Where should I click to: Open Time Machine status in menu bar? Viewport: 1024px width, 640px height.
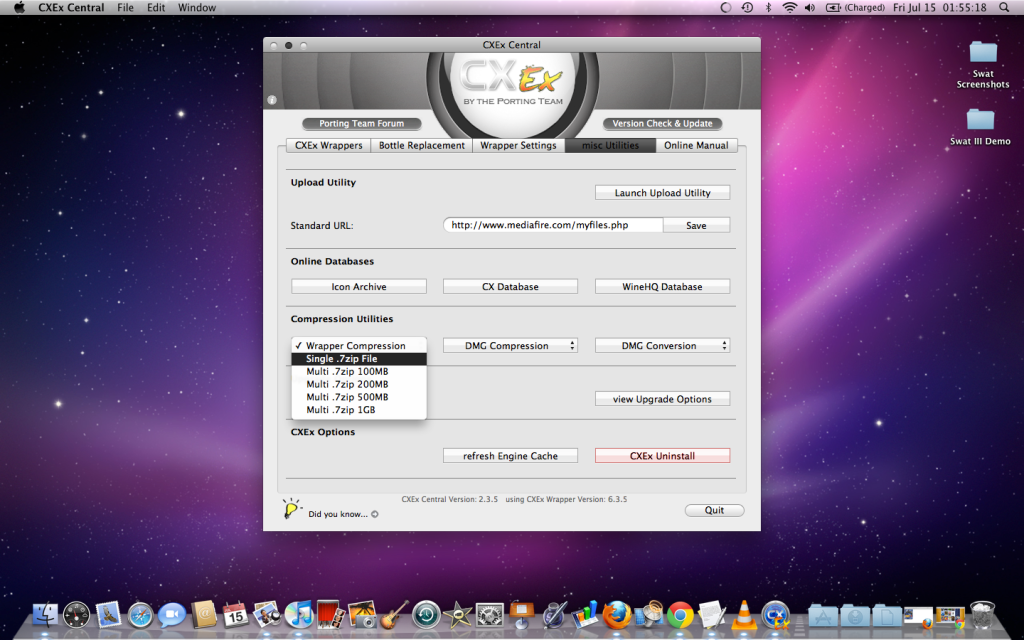[747, 8]
